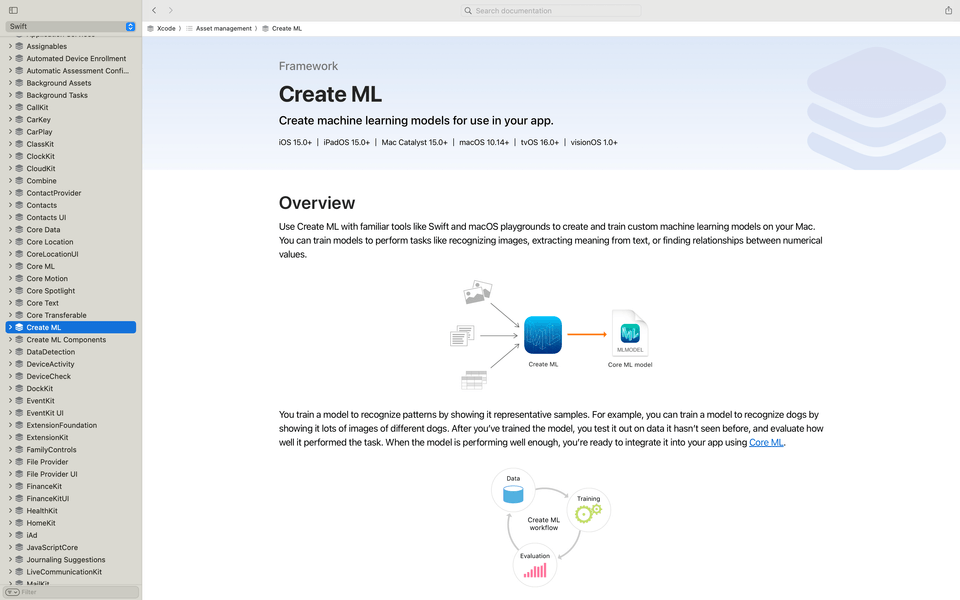Select File Provider in sidebar
The height and width of the screenshot is (600, 960).
coord(47,463)
